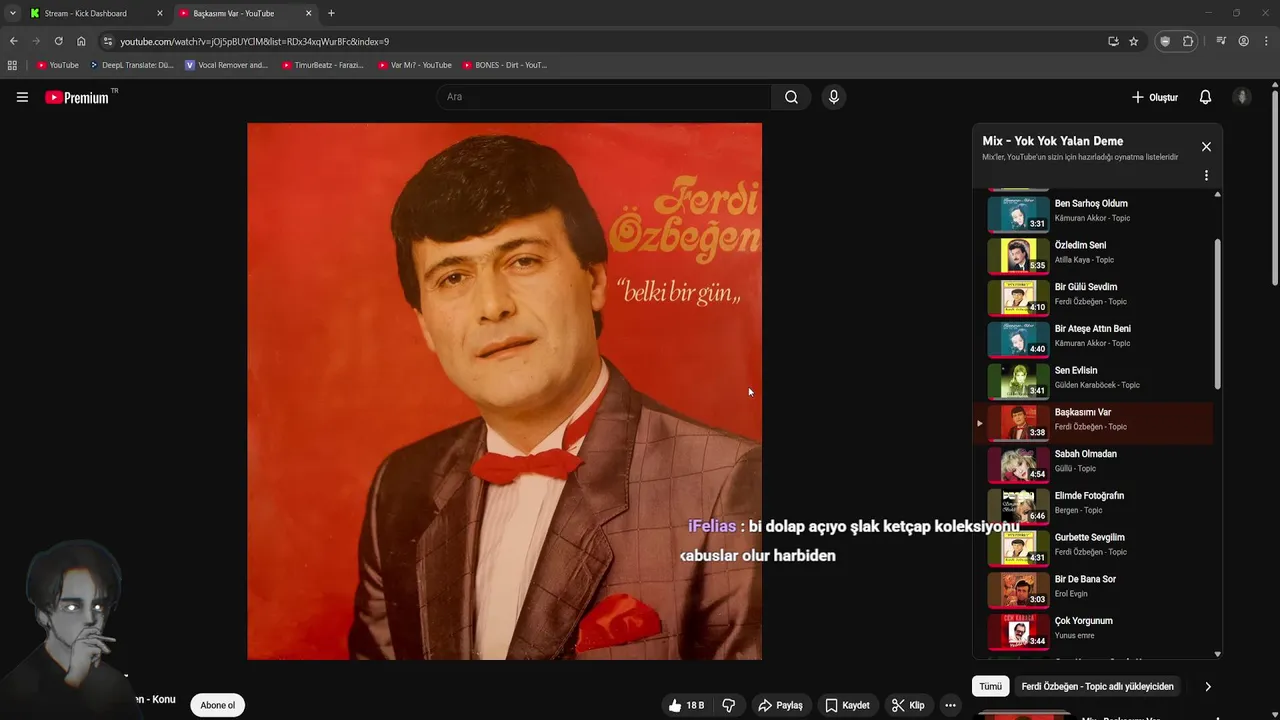Go back in browser history
This screenshot has width=1280, height=720.
tap(13, 41)
